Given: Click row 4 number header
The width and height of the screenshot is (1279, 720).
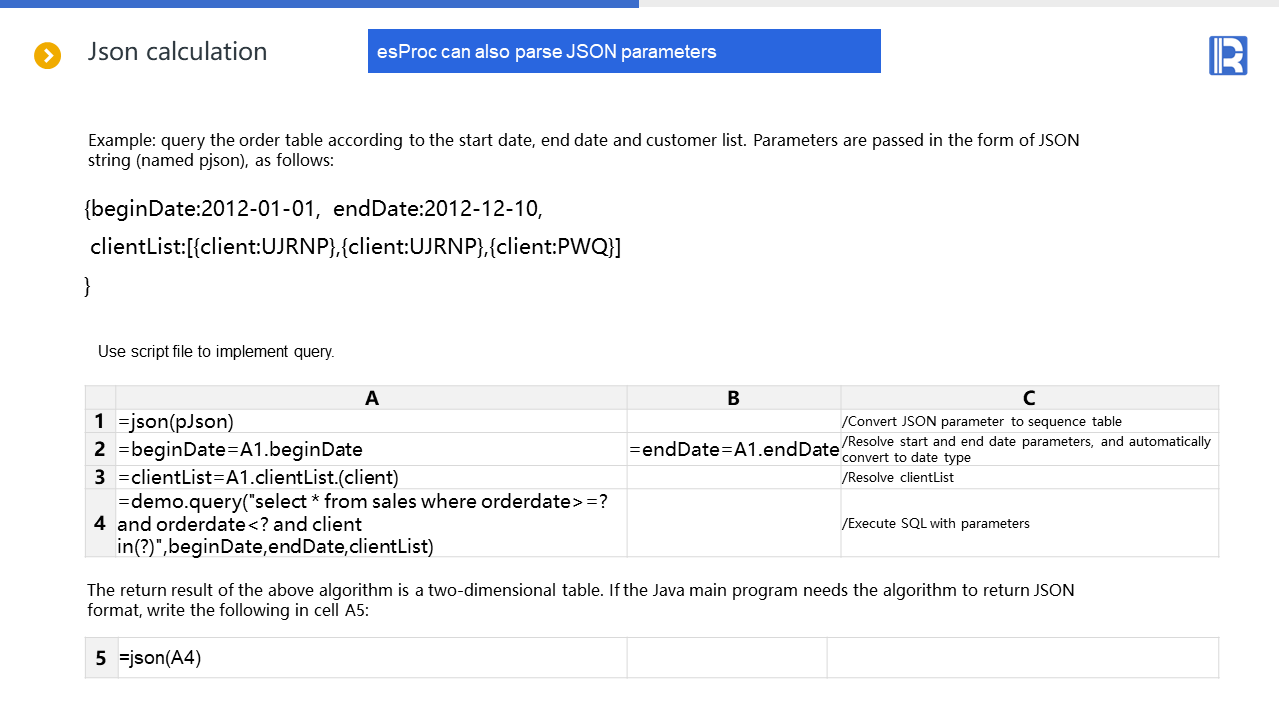Looking at the screenshot, I should 100,523.
